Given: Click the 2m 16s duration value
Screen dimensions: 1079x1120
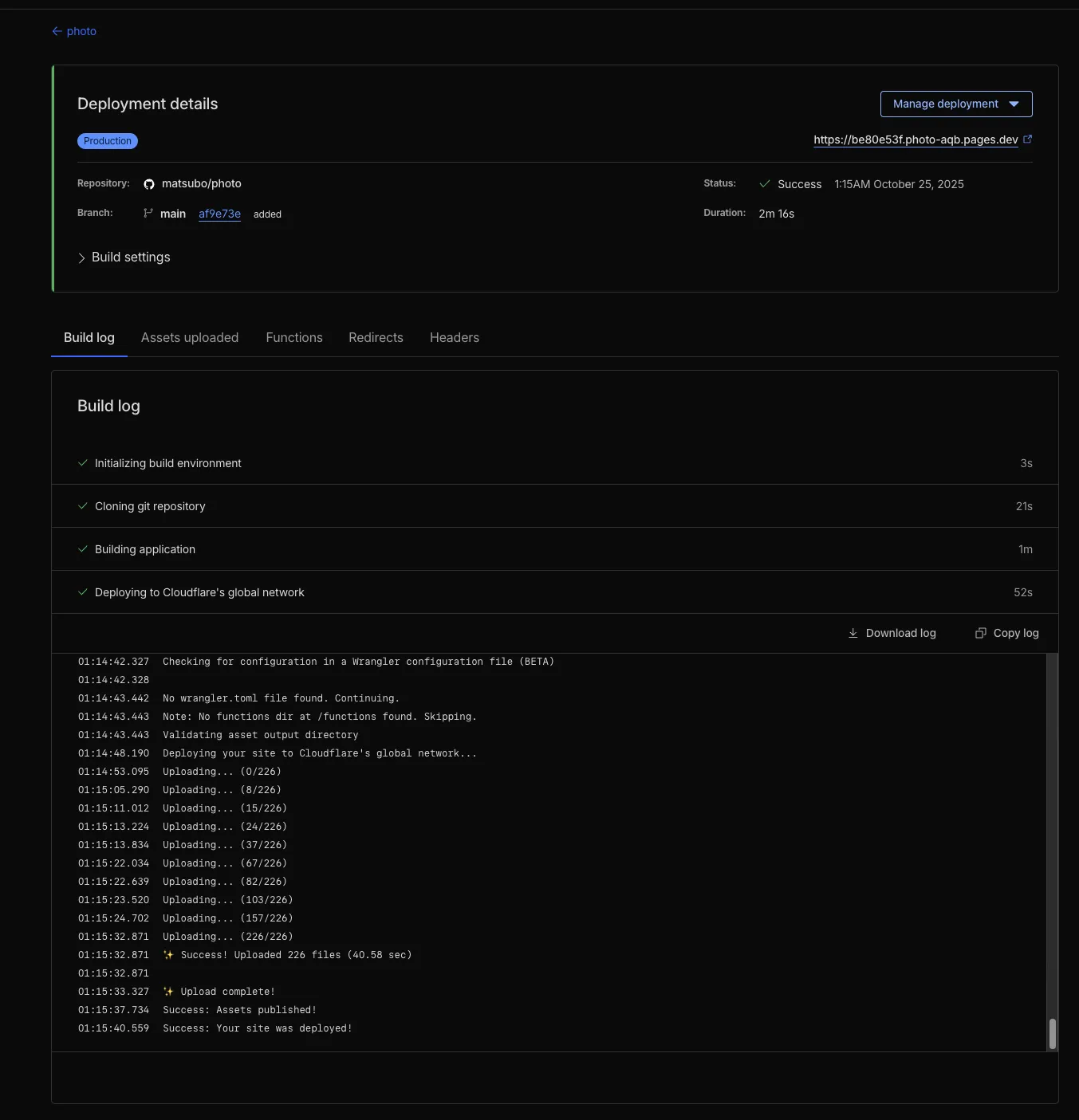Looking at the screenshot, I should tap(776, 214).
